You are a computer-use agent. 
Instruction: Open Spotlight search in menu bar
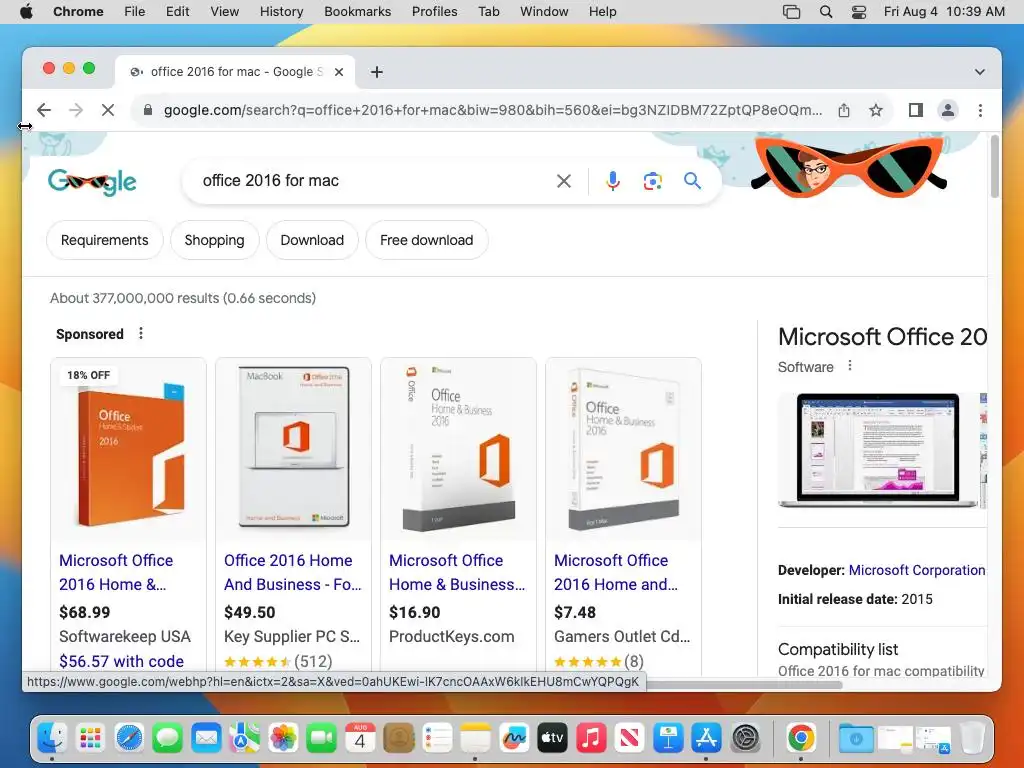pos(825,12)
